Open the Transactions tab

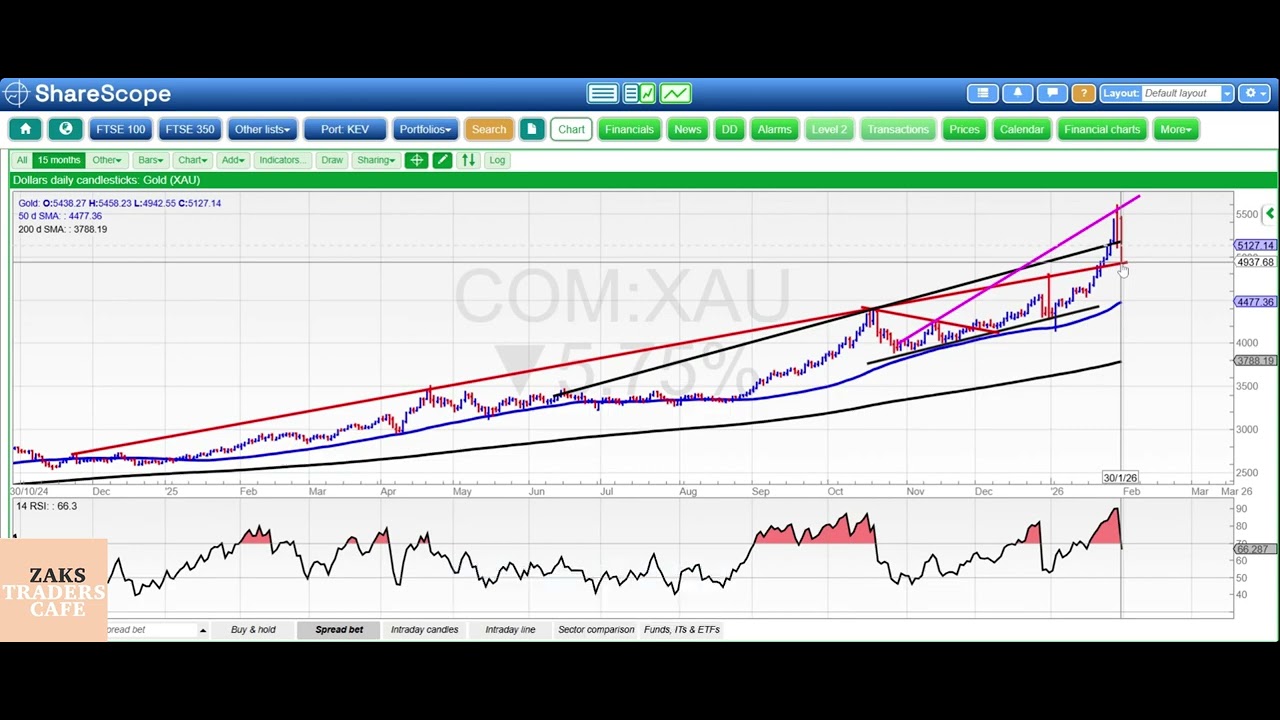pyautogui.click(x=898, y=129)
